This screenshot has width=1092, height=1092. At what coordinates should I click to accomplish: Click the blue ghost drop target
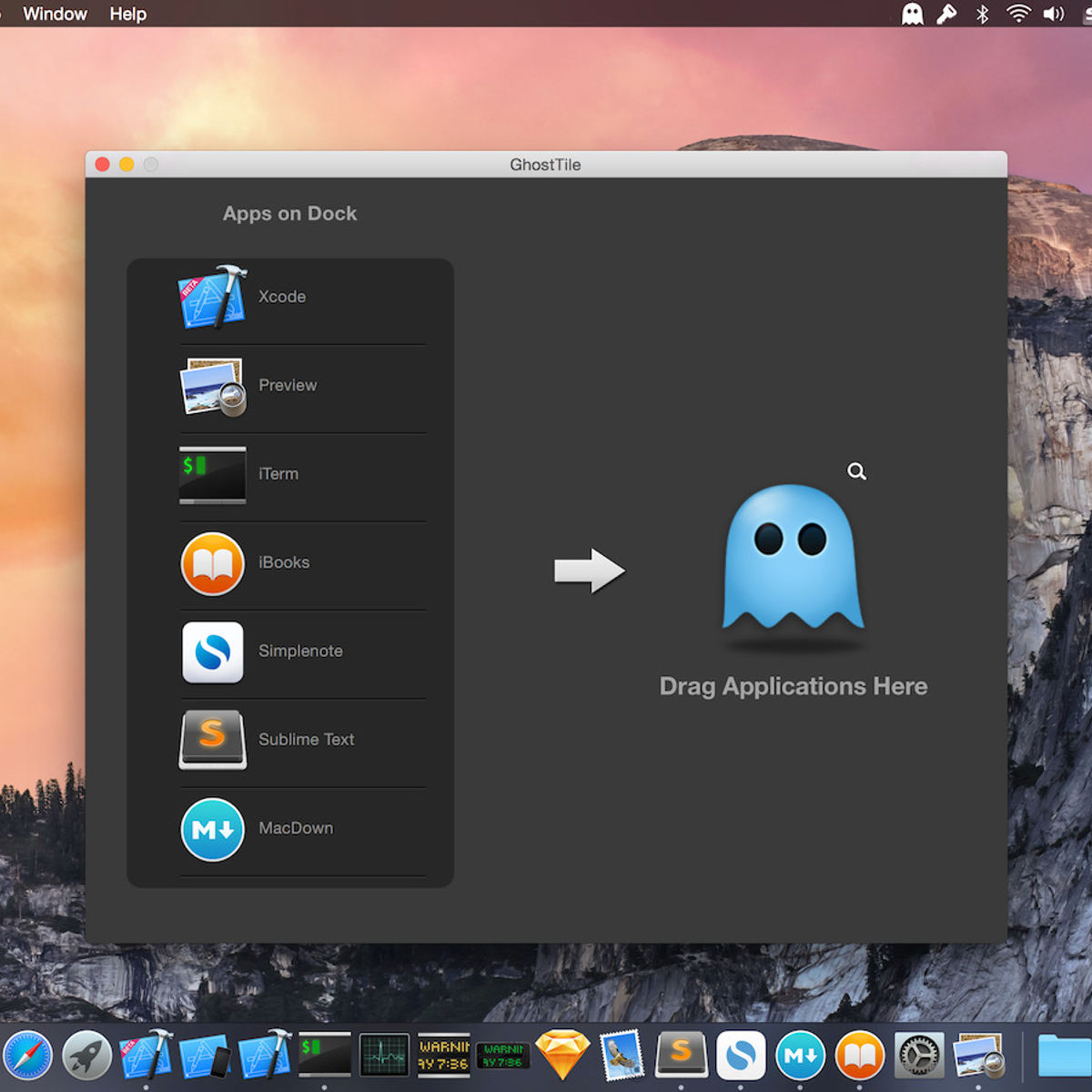coord(792,558)
